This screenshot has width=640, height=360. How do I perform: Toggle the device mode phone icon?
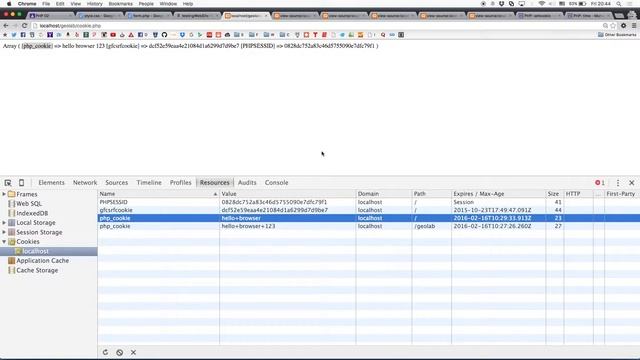[21, 183]
